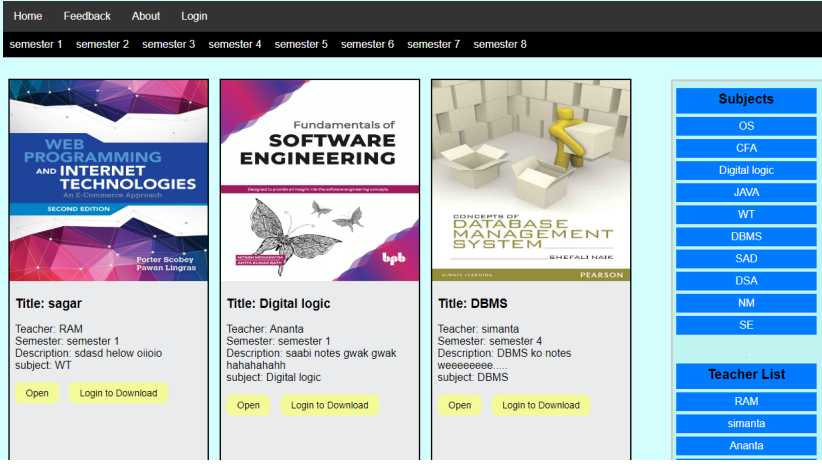Click the Teacher List sidebar header
Image resolution: width=822 pixels, height=466 pixels.
point(746,375)
